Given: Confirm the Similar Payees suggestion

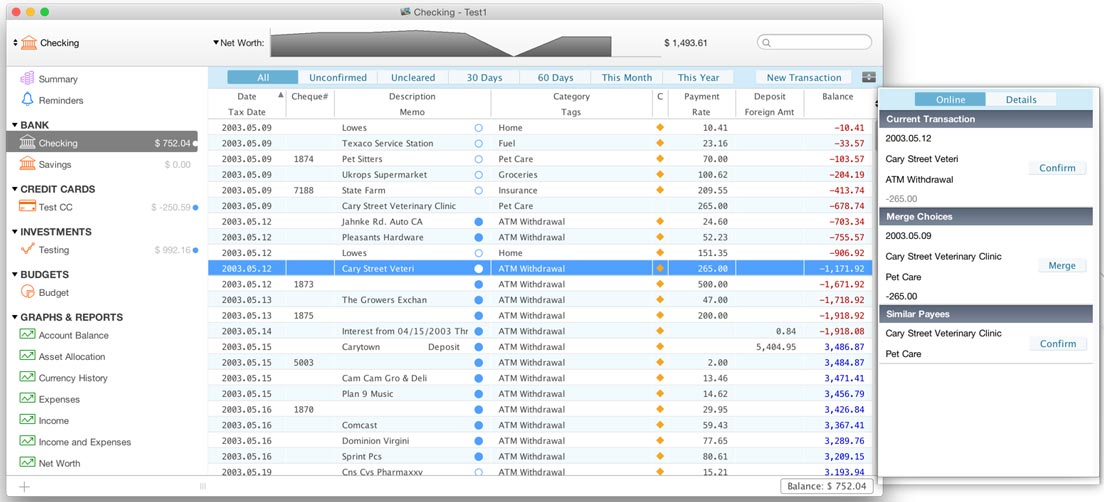Looking at the screenshot, I should [x=1058, y=344].
